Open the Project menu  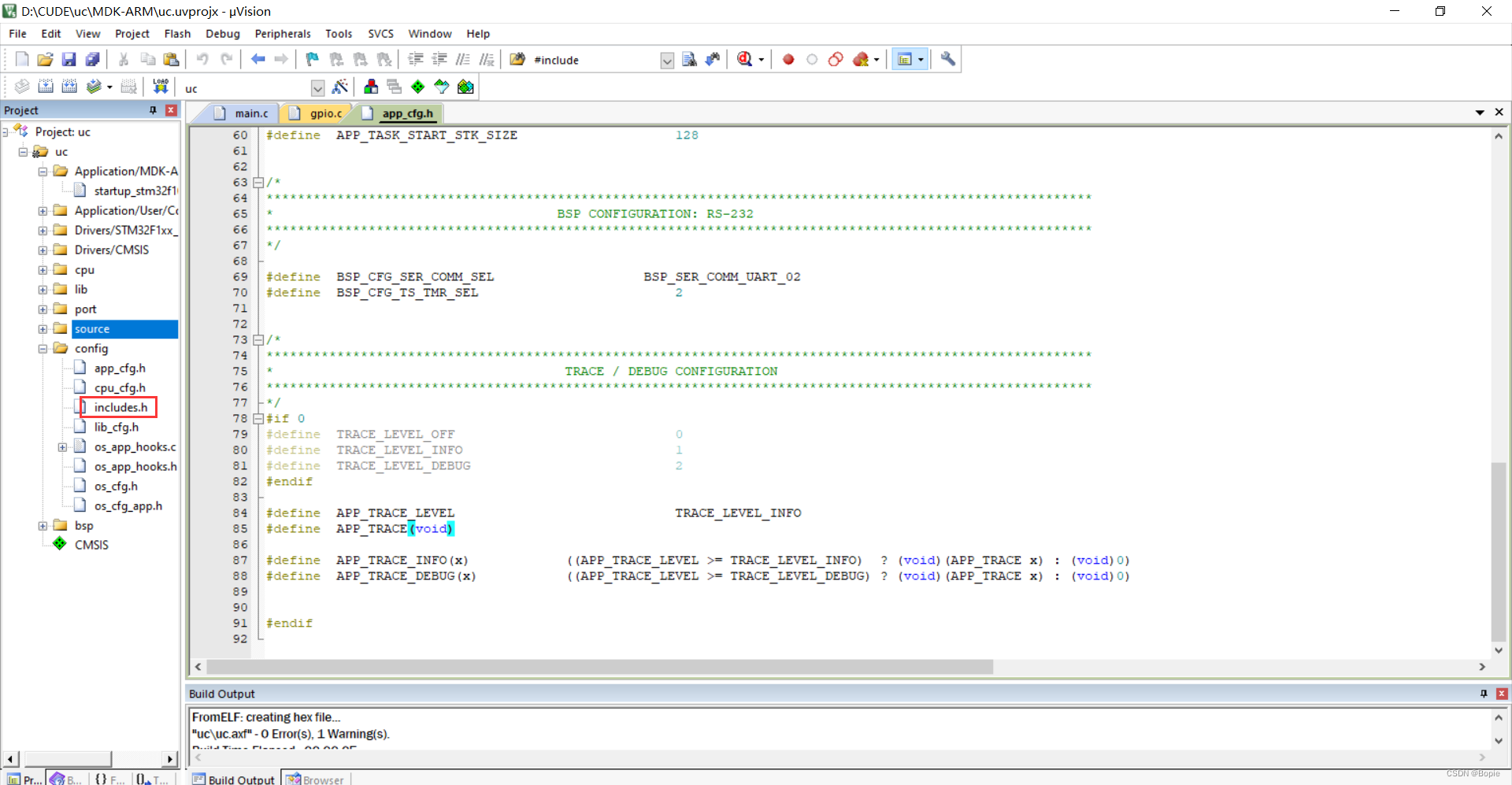[x=132, y=34]
